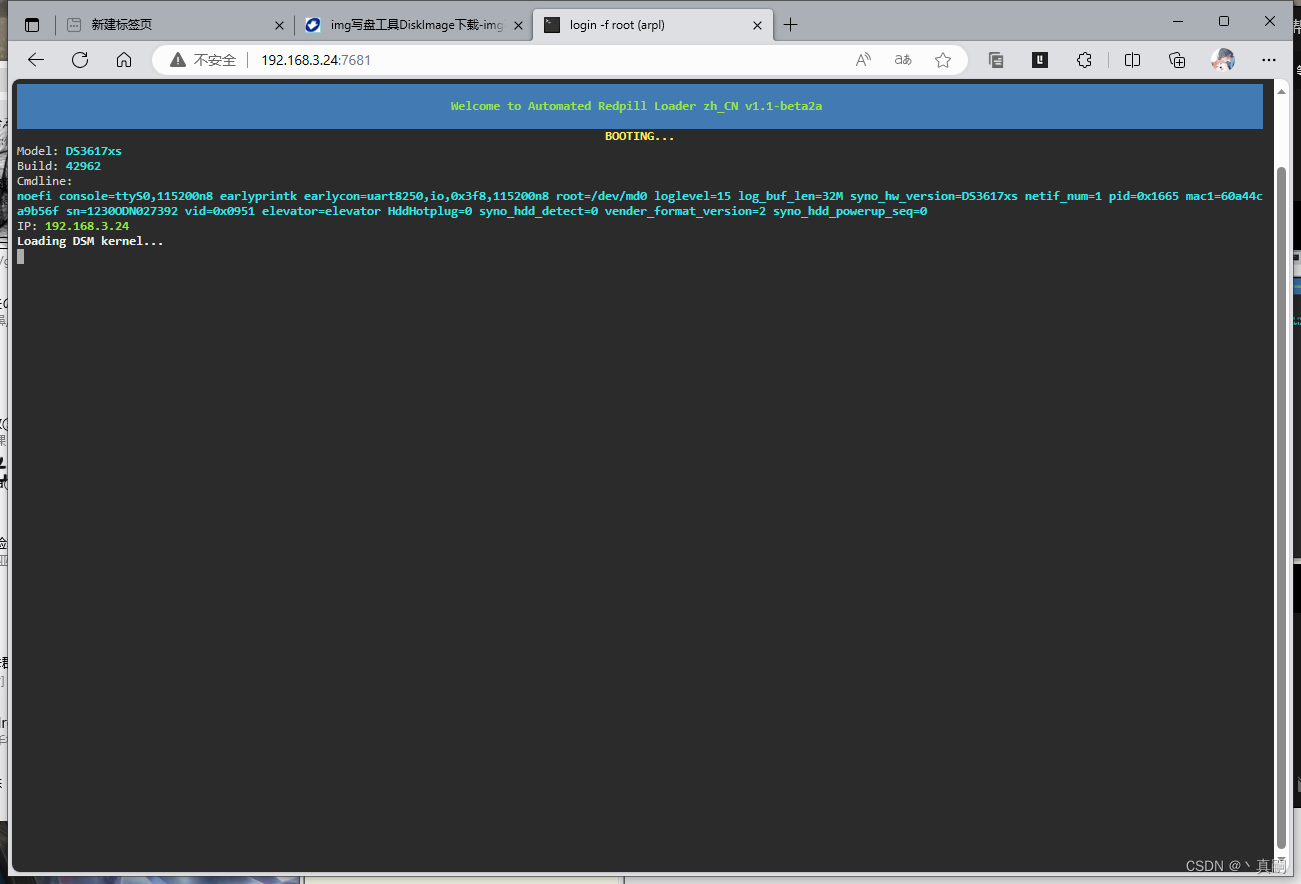Viewport: 1301px width, 884px height.
Task: Switch to the 新建标签页 tab
Action: (175, 25)
